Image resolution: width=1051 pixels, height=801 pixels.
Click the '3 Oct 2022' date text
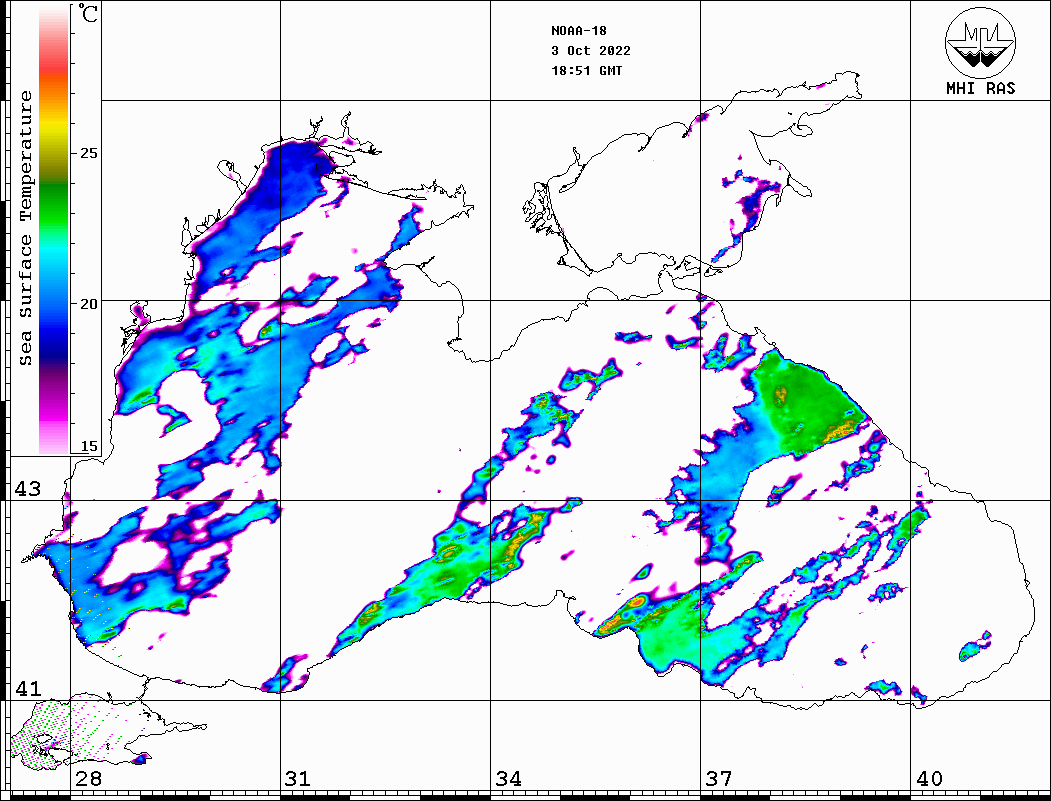[x=591, y=51]
